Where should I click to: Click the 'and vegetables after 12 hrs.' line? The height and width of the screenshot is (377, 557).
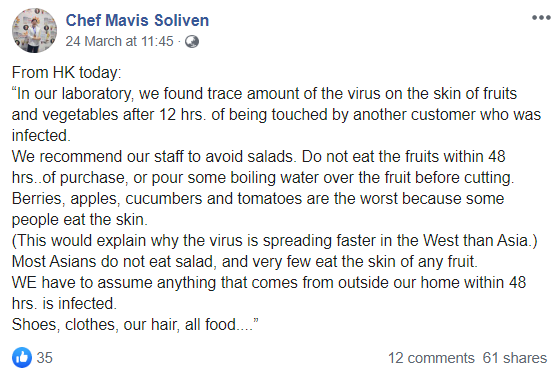[x=276, y=115]
